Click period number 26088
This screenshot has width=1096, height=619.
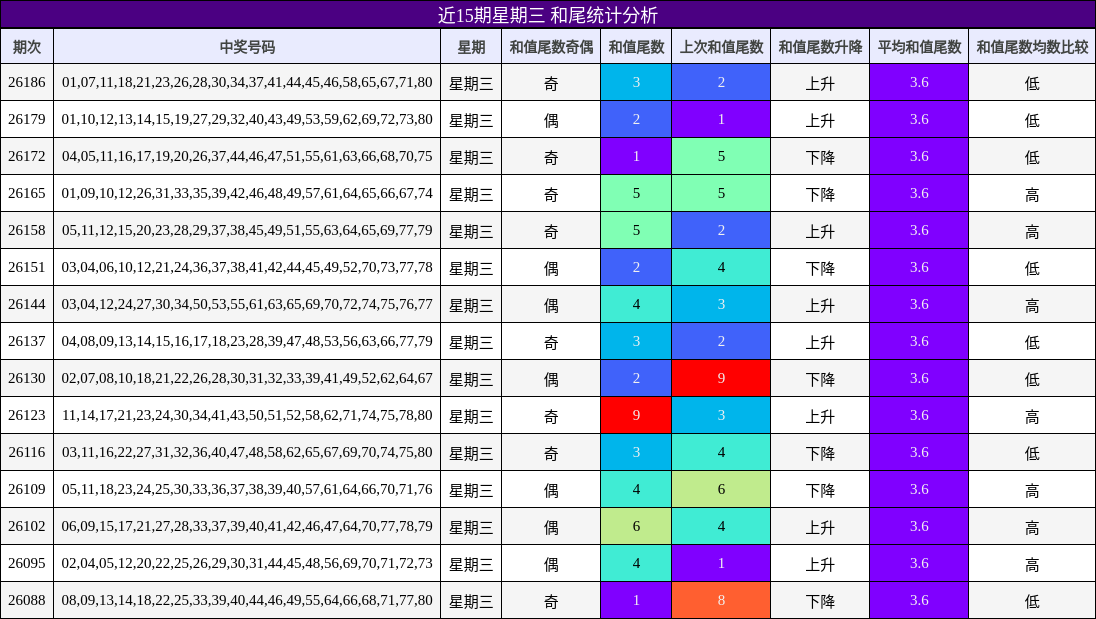coord(27,601)
